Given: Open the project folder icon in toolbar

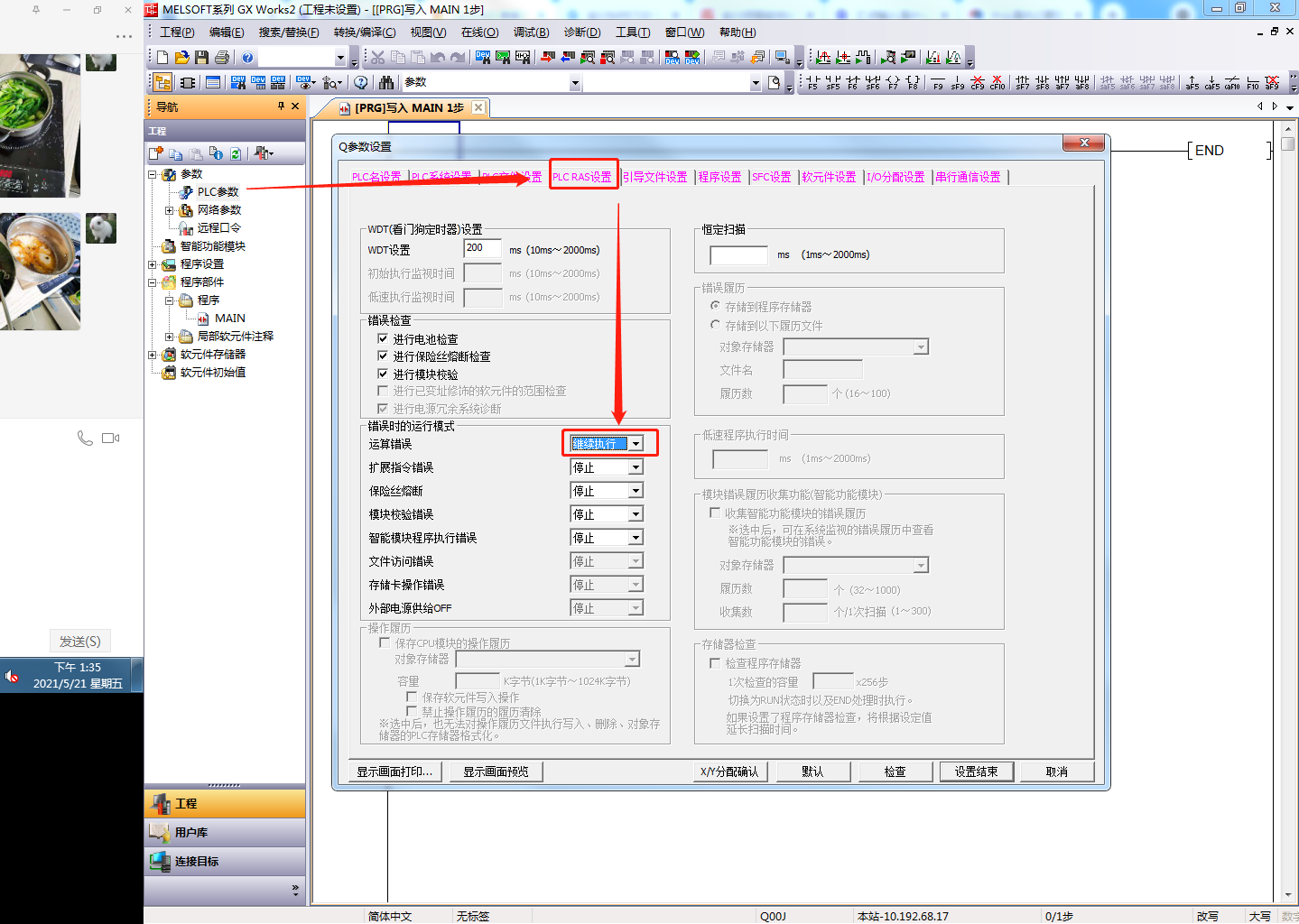Looking at the screenshot, I should coord(181,58).
